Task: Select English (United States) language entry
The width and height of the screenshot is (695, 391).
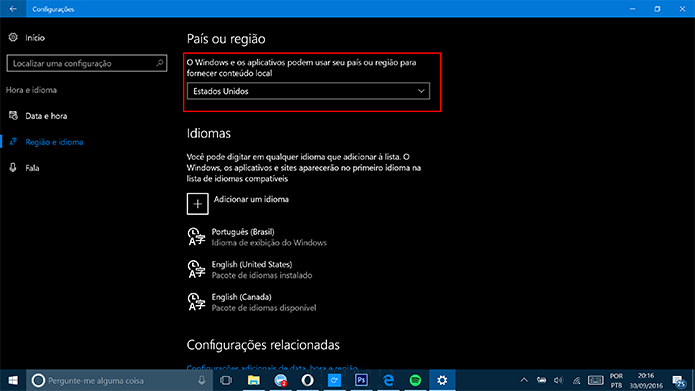Action: (x=262, y=270)
